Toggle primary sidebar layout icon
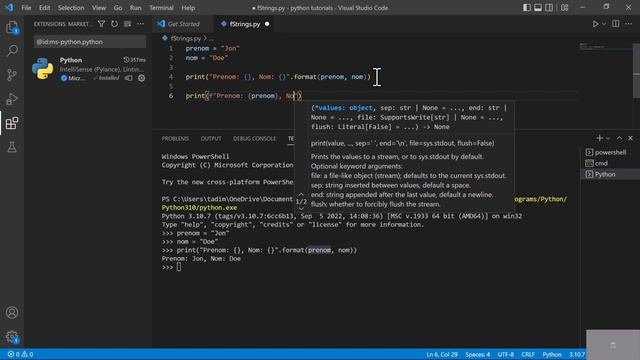 (x=527, y=8)
